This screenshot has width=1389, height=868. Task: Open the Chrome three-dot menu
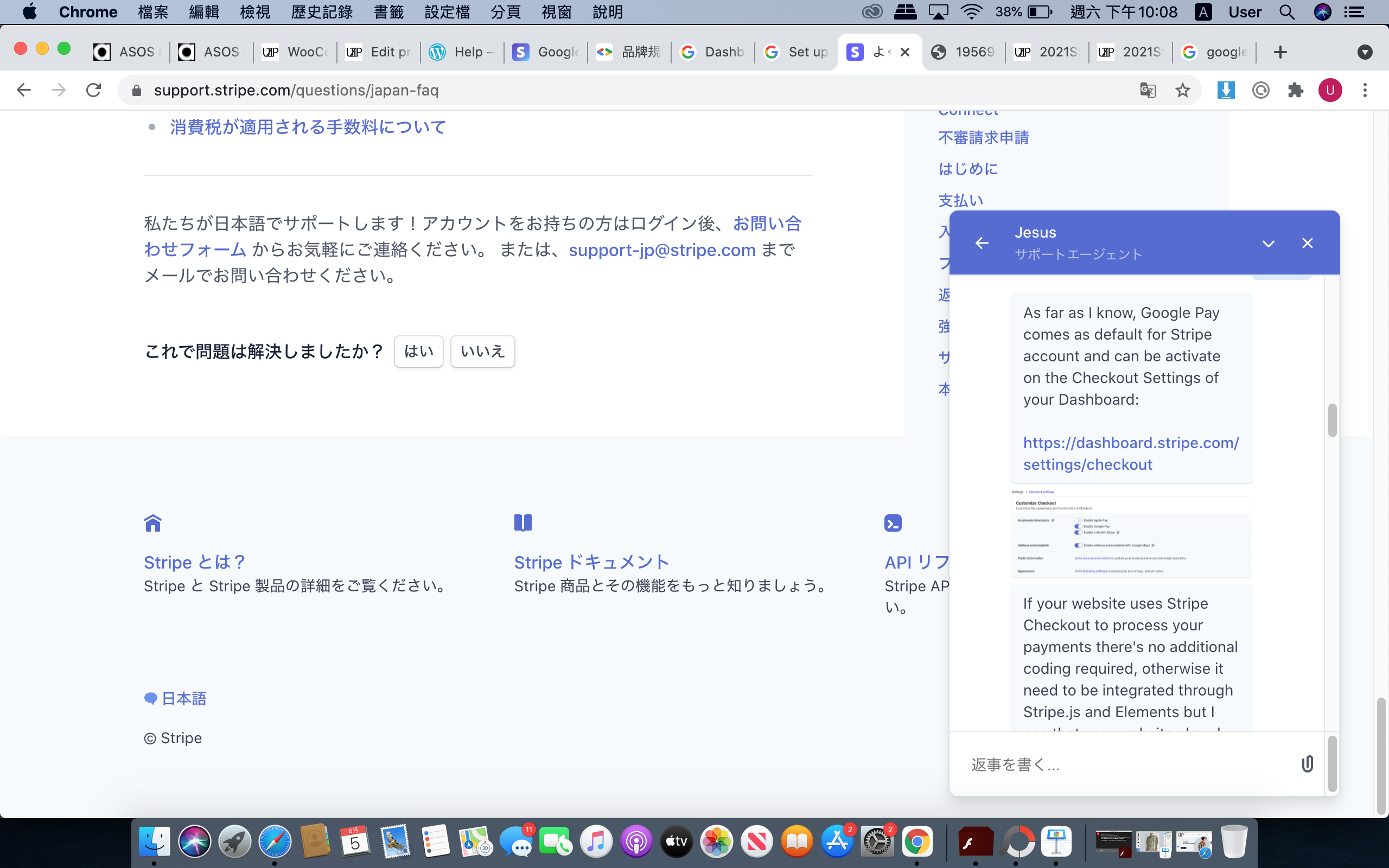tap(1365, 90)
